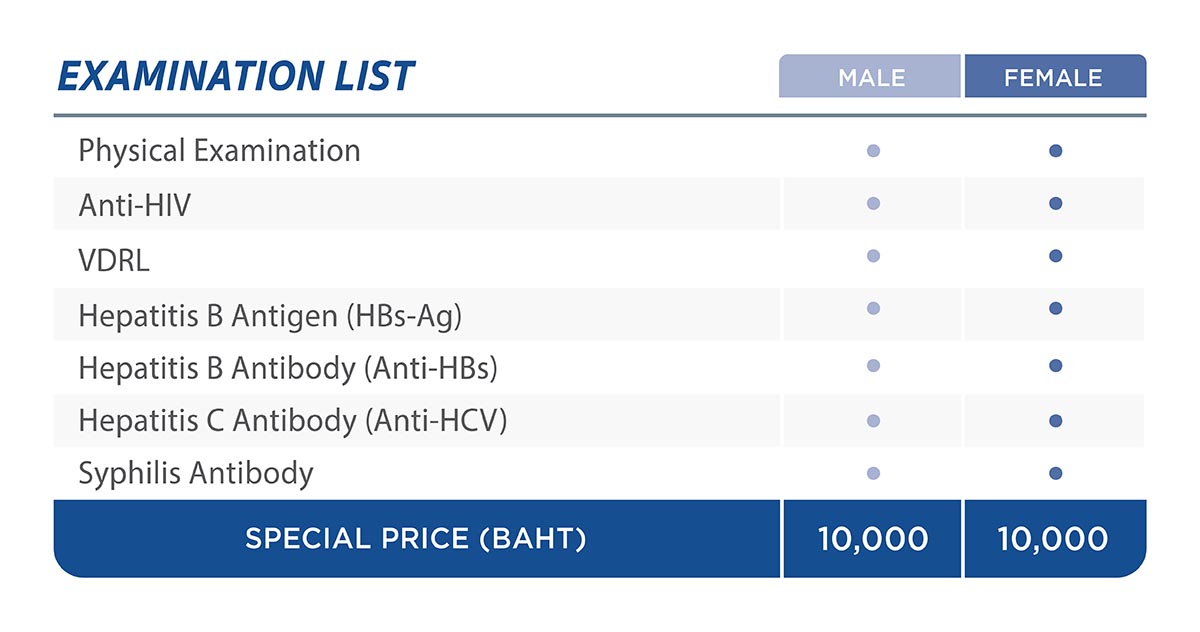Click the female dot for Anti-HIV

[x=1055, y=204]
